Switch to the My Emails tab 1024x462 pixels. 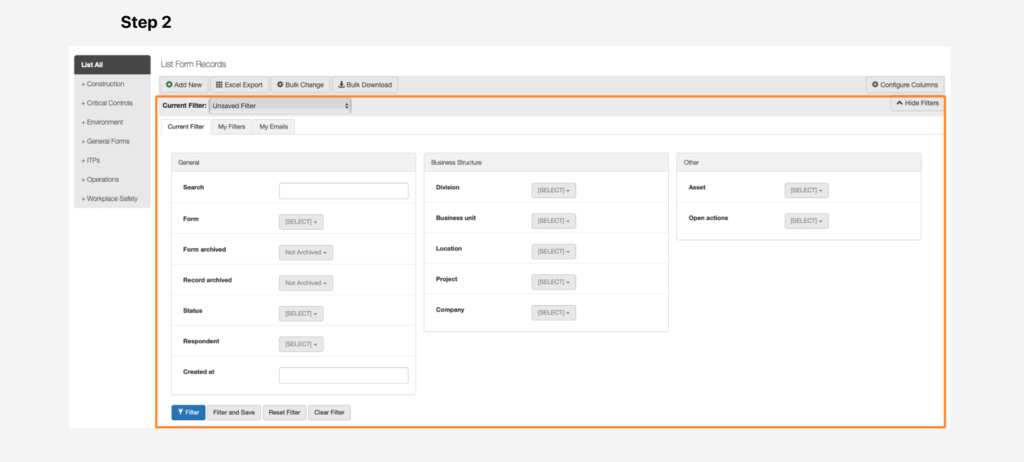pos(273,127)
